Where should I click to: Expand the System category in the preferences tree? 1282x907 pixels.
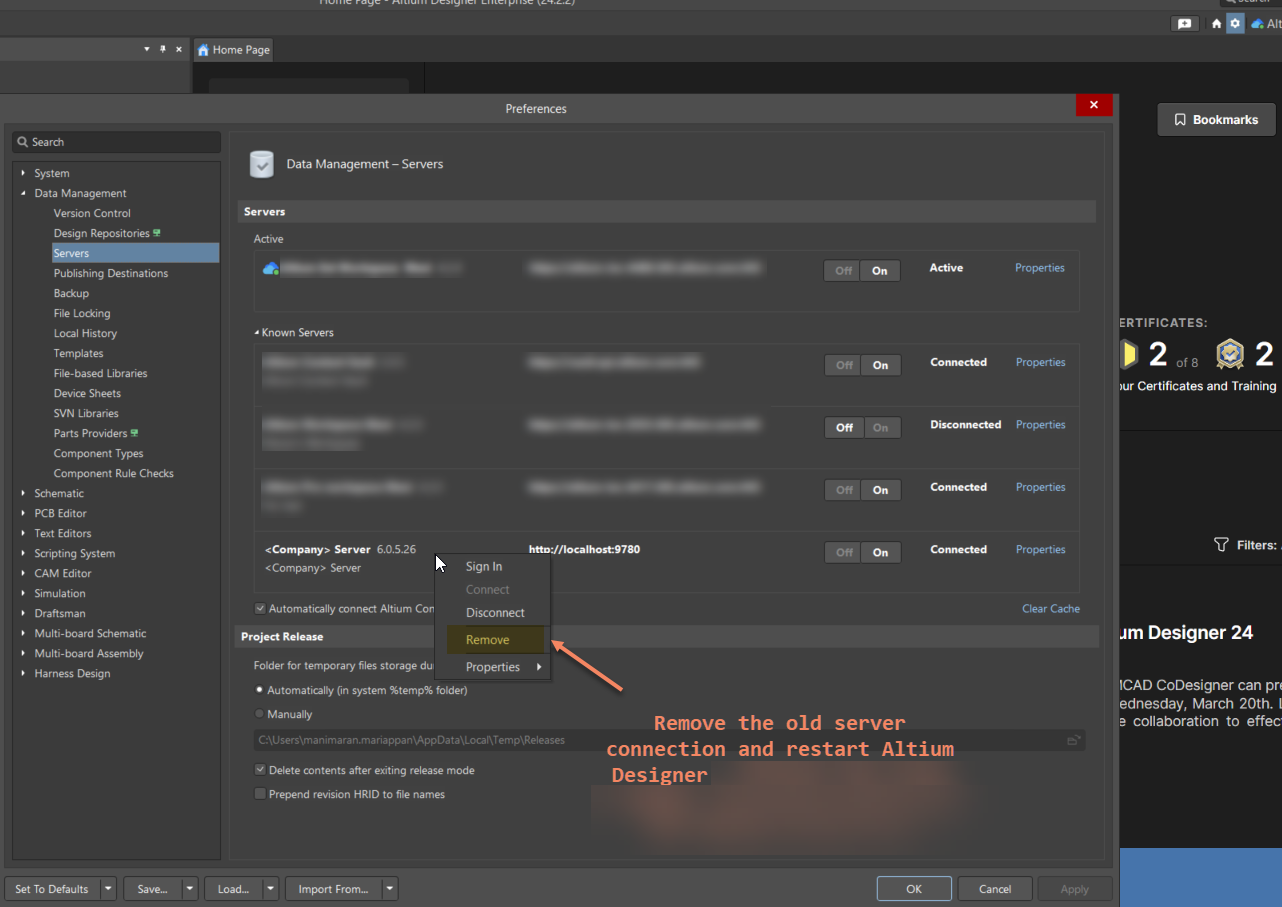pos(23,173)
